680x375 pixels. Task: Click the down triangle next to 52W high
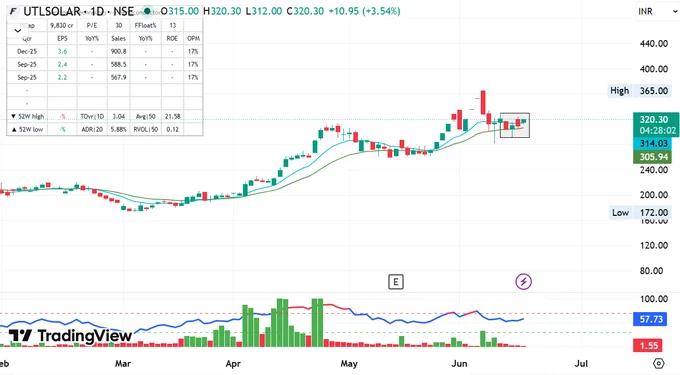click(x=13, y=116)
